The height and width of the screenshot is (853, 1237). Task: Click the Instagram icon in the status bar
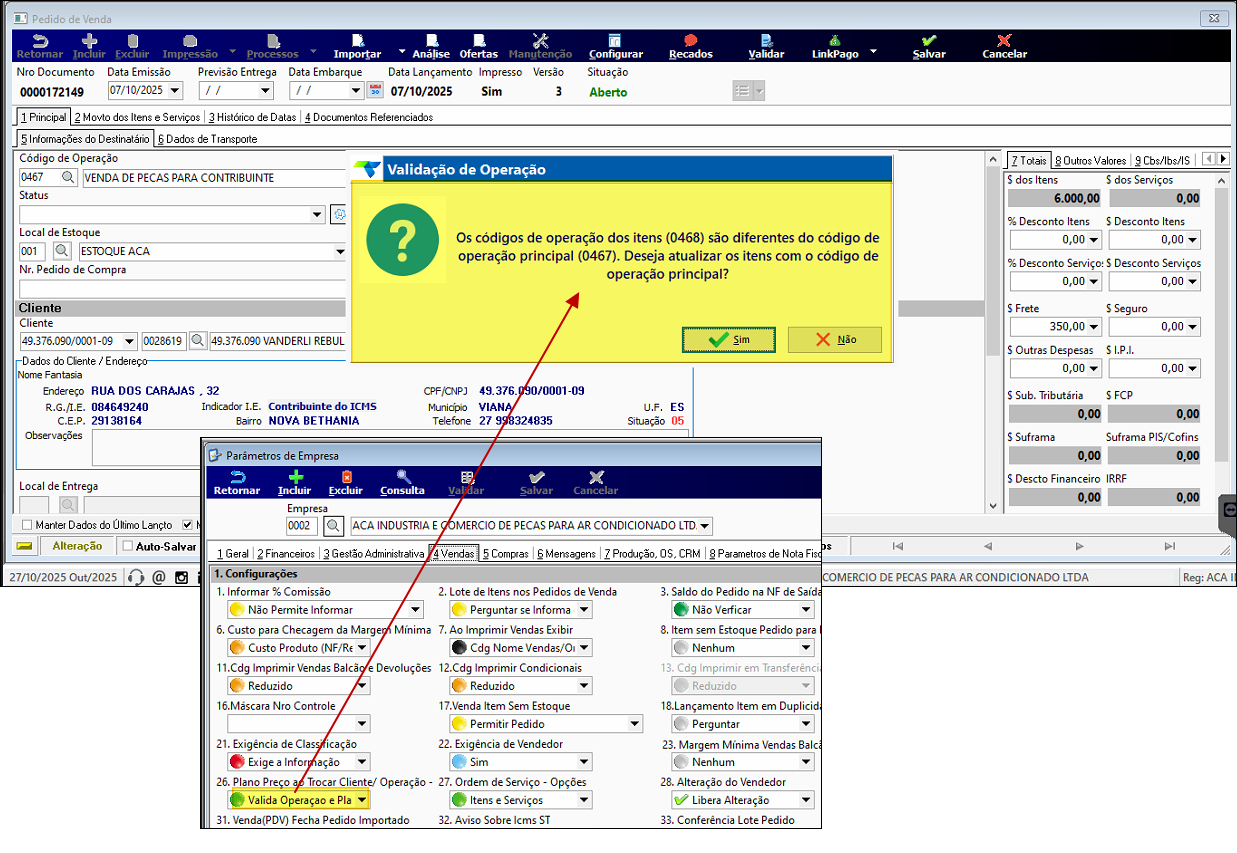(181, 578)
